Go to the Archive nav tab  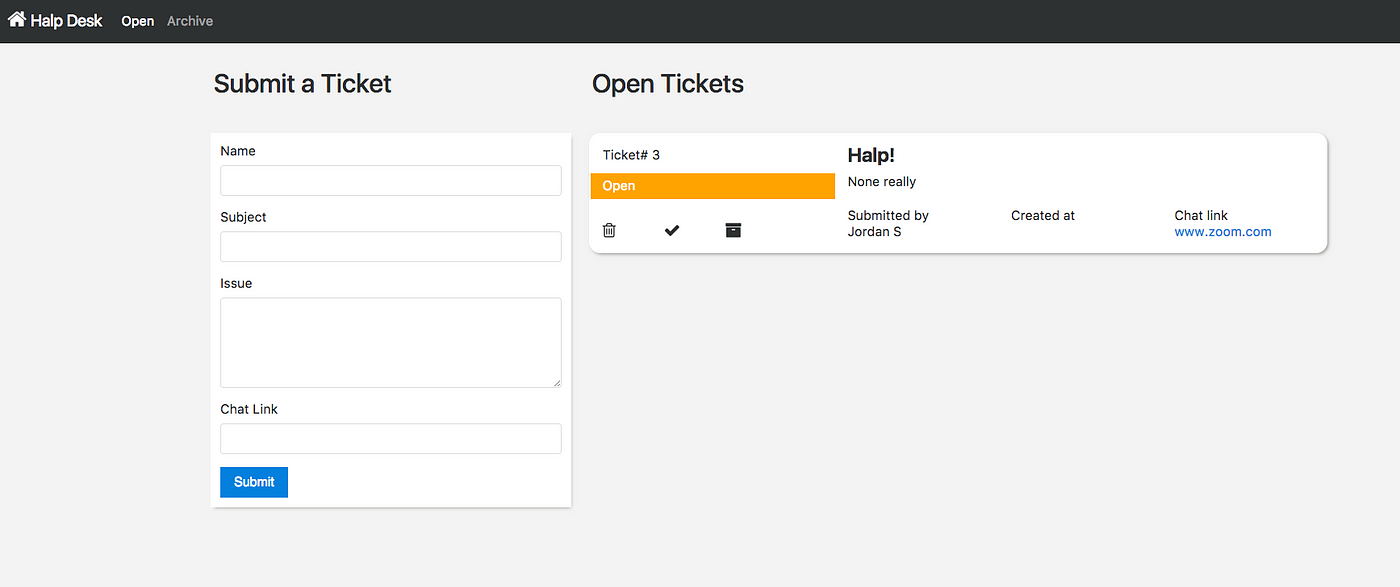point(190,21)
